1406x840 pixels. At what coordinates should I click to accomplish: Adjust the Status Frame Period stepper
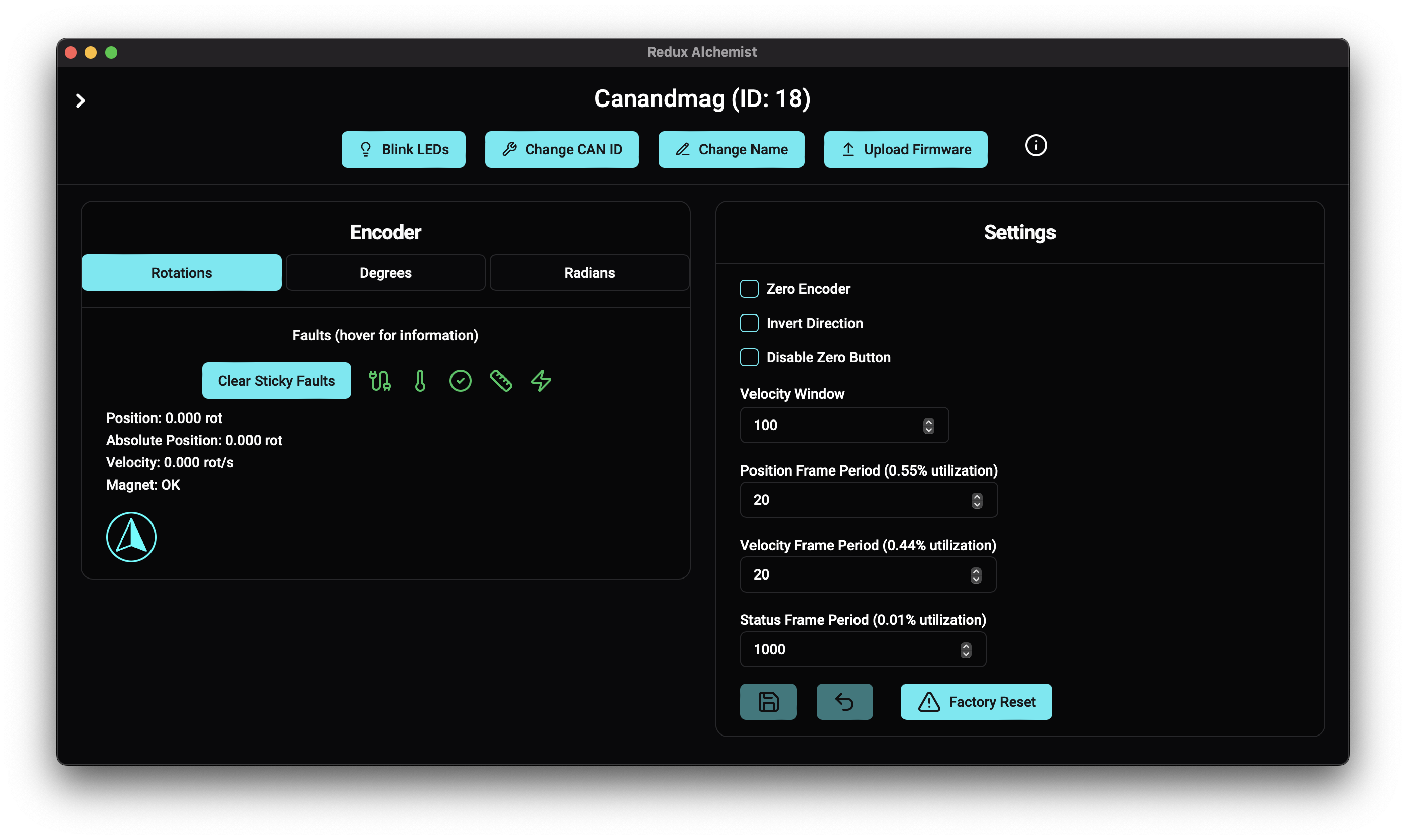click(966, 650)
